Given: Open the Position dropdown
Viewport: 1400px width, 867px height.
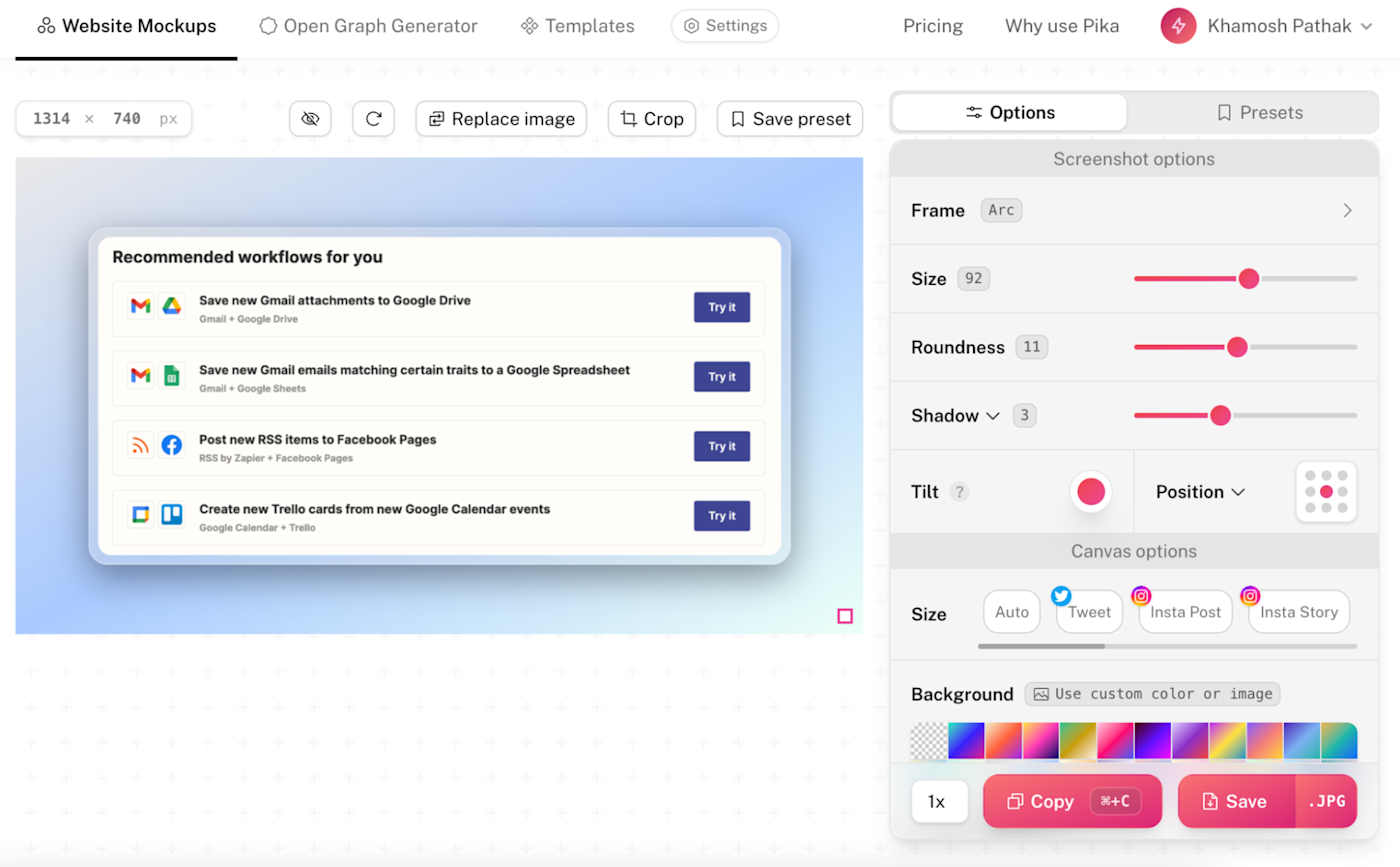Looking at the screenshot, I should pos(1200,492).
